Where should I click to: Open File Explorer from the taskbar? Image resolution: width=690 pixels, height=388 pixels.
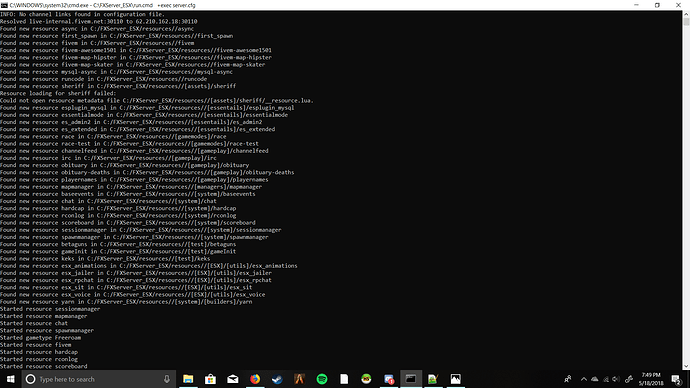click(x=188, y=379)
